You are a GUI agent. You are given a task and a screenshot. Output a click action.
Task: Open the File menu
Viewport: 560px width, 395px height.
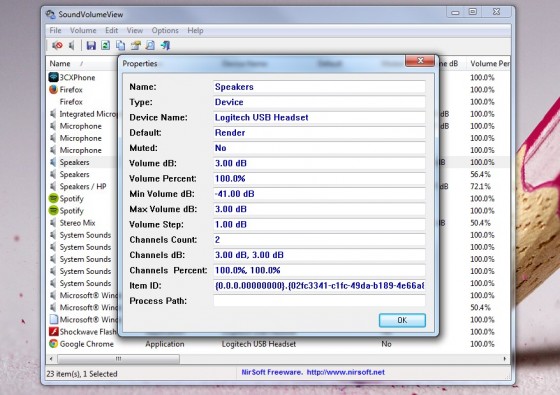[x=55, y=30]
